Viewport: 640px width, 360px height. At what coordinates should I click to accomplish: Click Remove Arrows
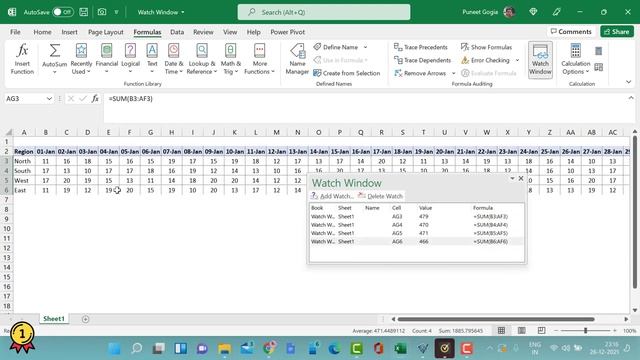pos(420,73)
